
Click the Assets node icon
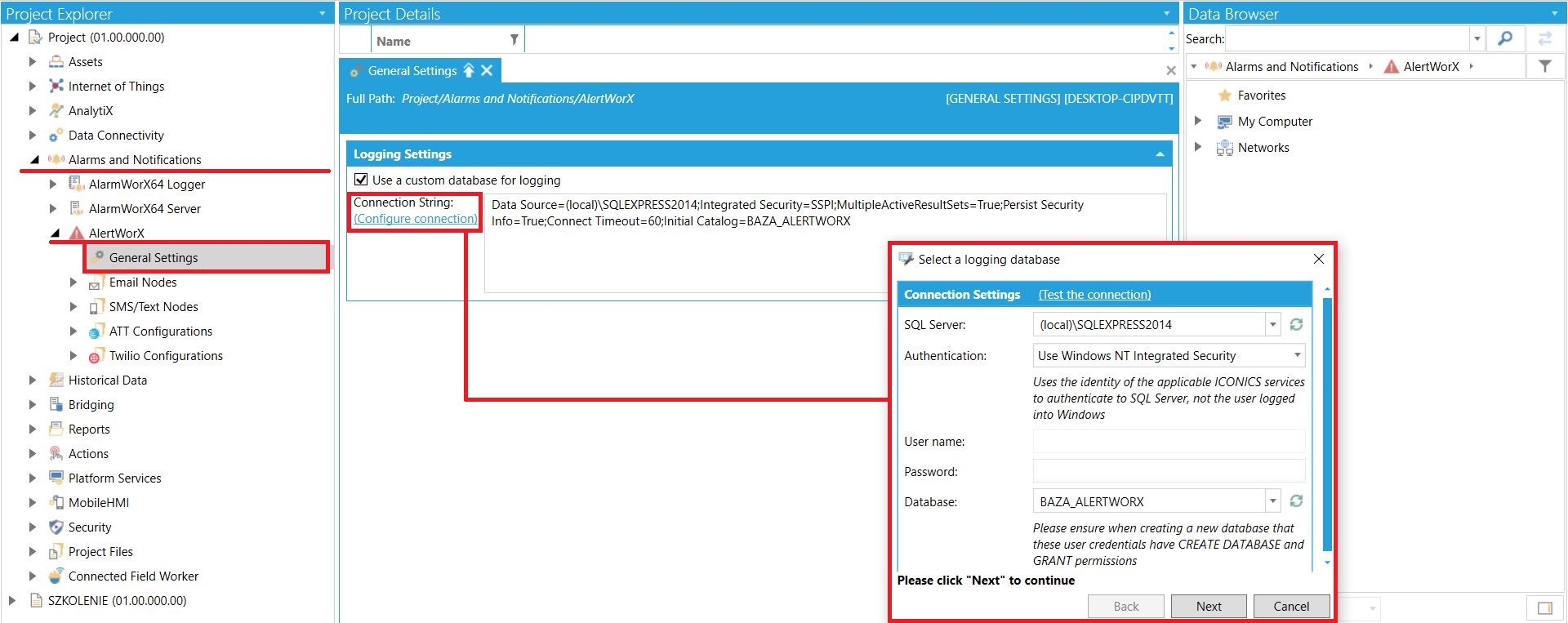pyautogui.click(x=56, y=61)
